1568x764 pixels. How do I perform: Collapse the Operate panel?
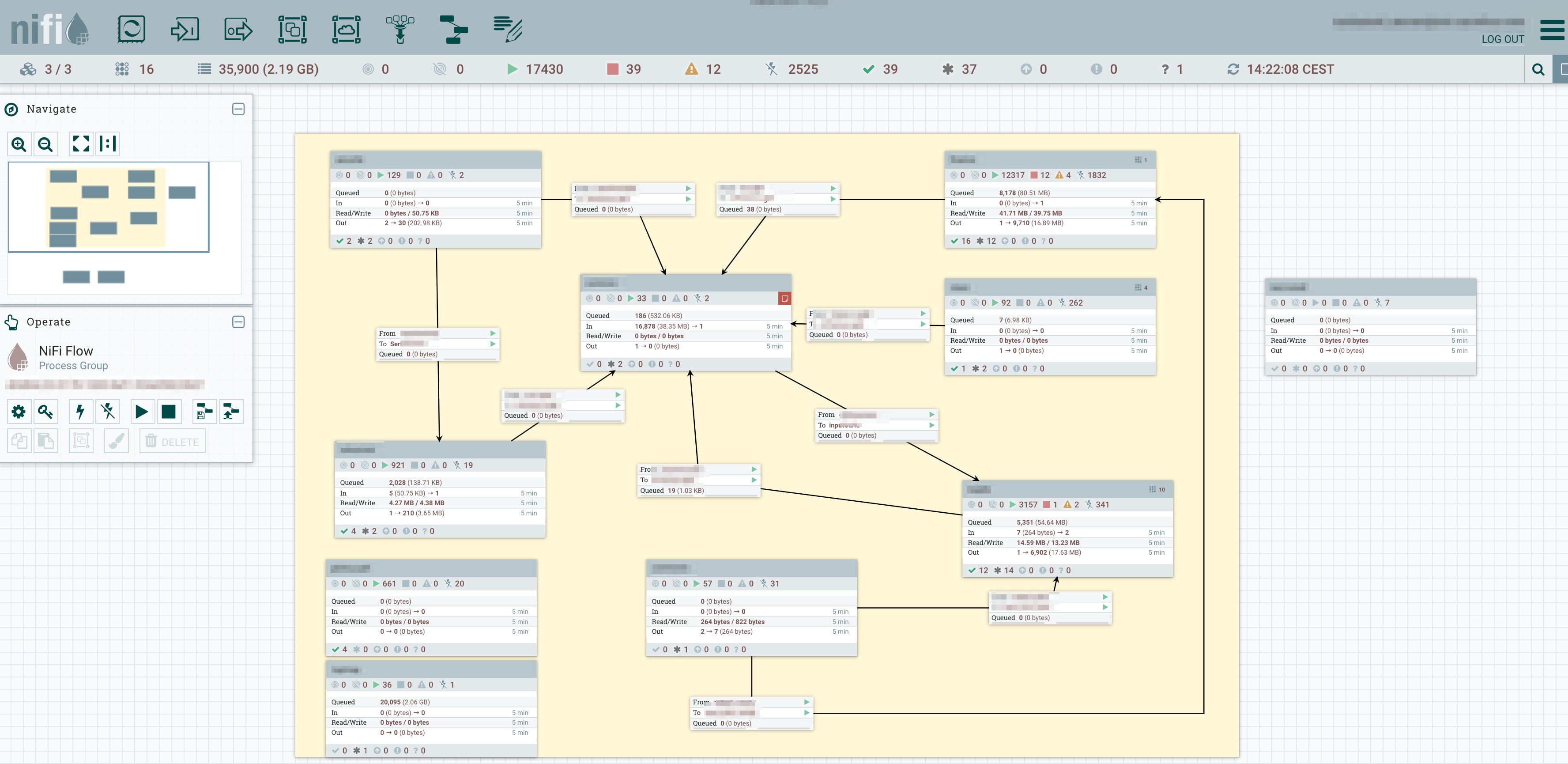(239, 322)
